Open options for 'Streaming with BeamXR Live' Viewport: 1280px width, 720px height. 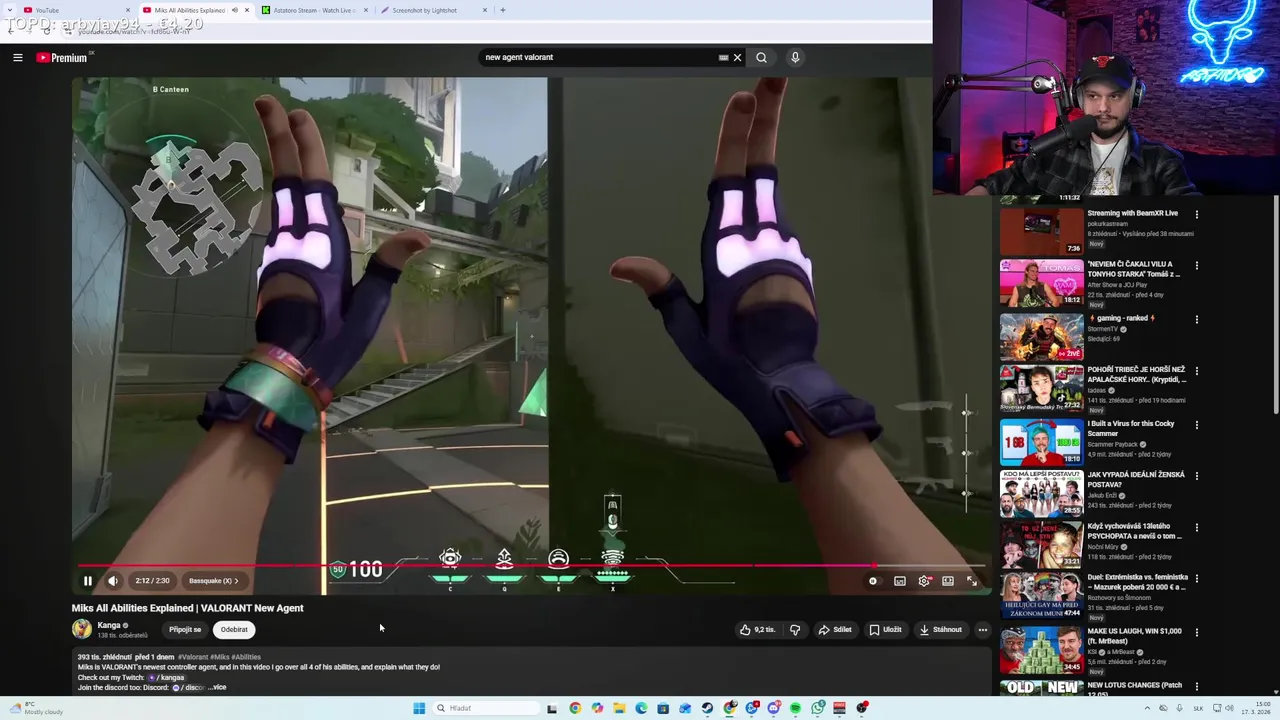[1196, 214]
